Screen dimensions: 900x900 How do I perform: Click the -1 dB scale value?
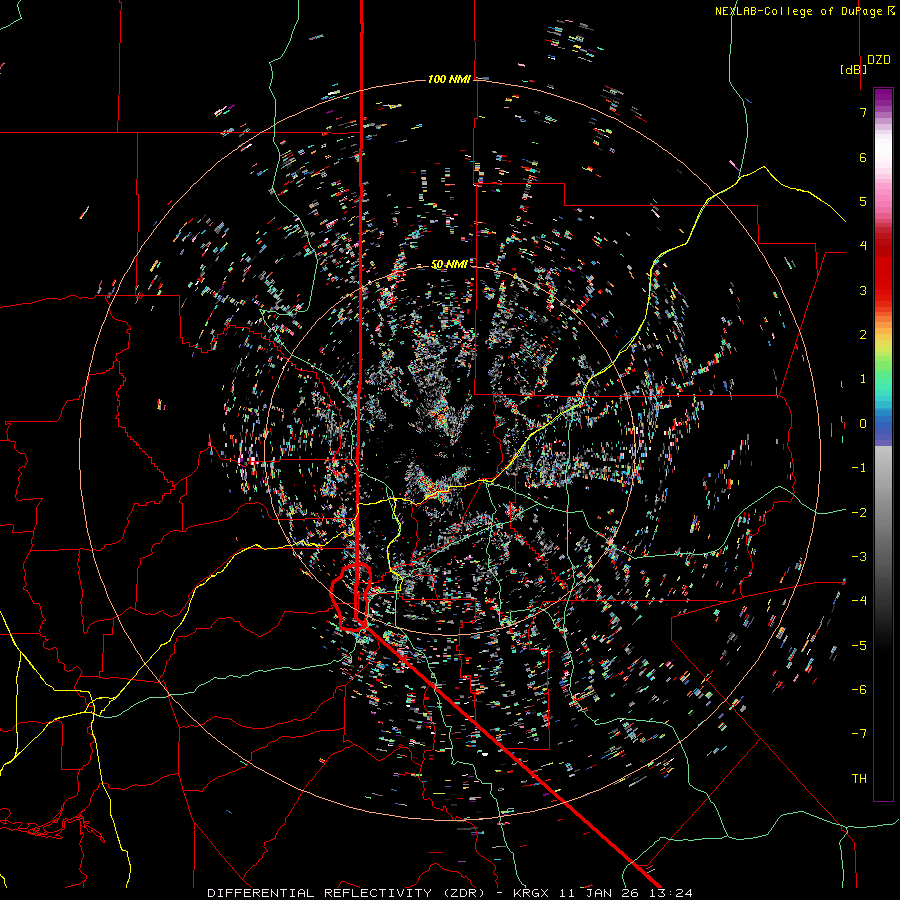point(859,468)
